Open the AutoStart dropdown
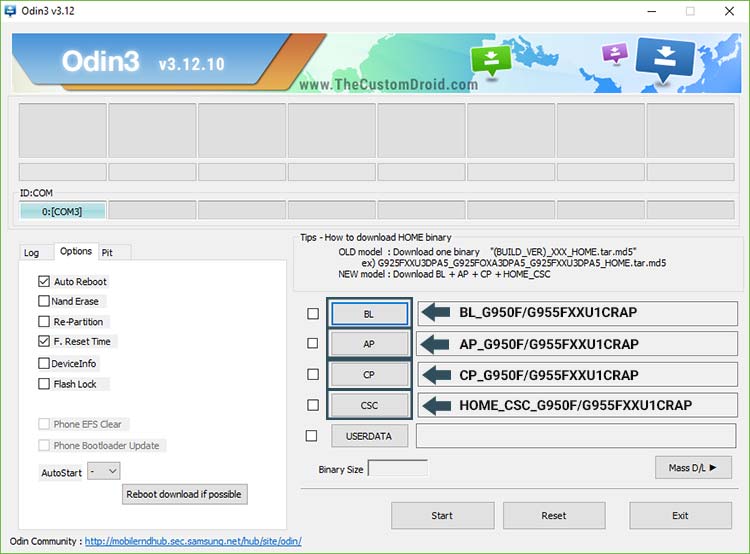The image size is (750, 554). 104,471
